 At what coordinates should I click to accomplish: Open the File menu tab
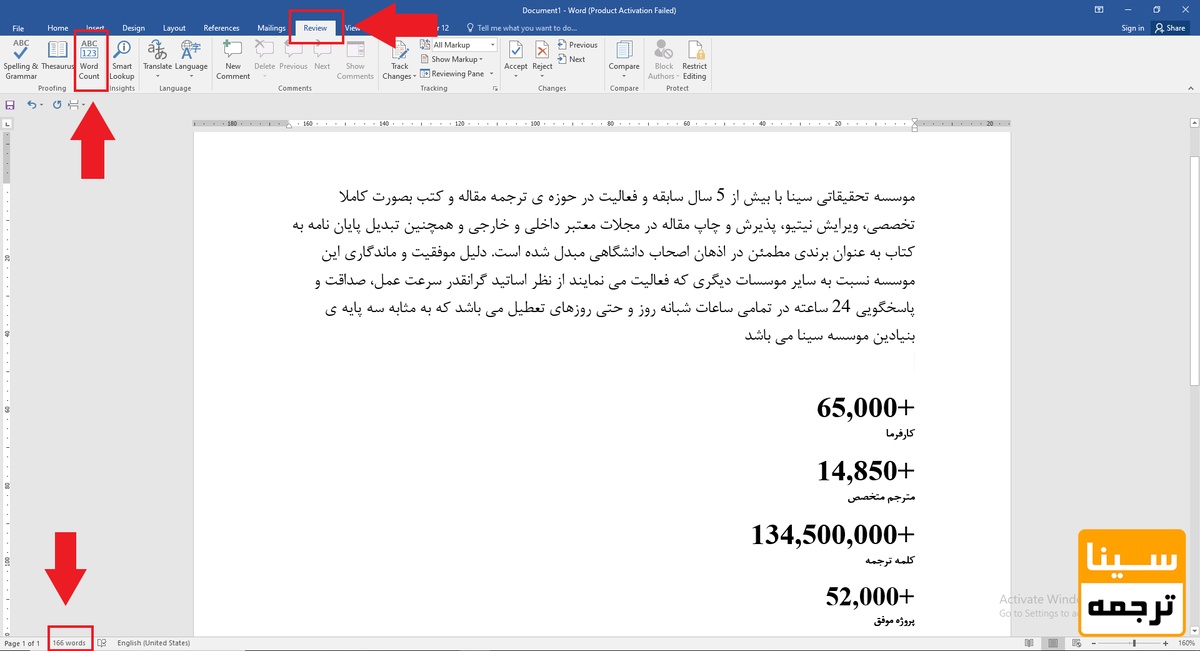click(x=18, y=28)
